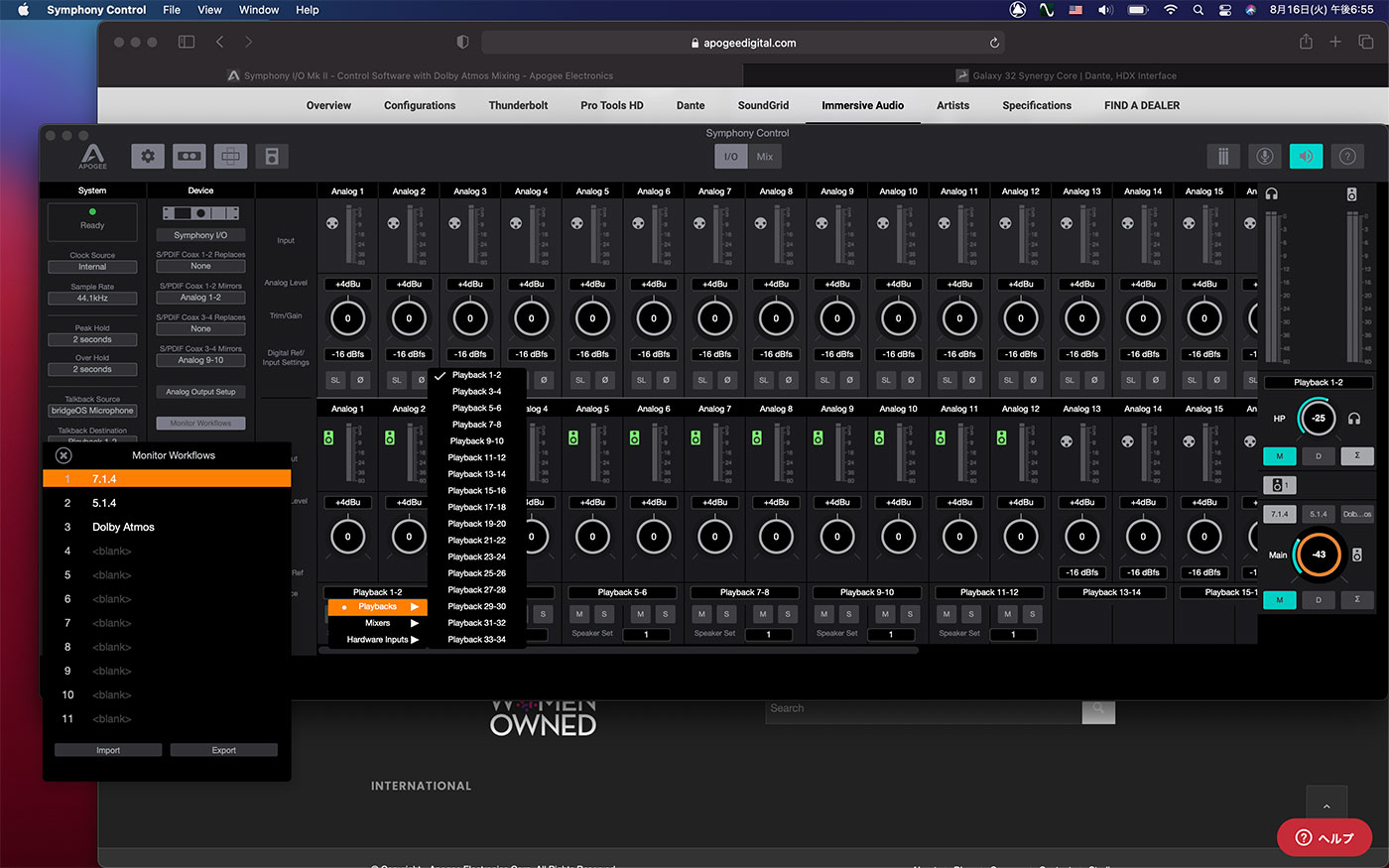Click the device rack icon in toolbar
The width and height of the screenshot is (1389, 868).
(x=189, y=156)
